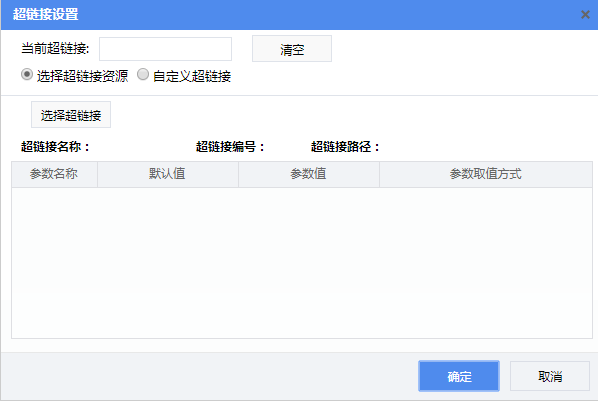The width and height of the screenshot is (598, 401).
Task: Click the 默认值 column header
Action: (168, 174)
